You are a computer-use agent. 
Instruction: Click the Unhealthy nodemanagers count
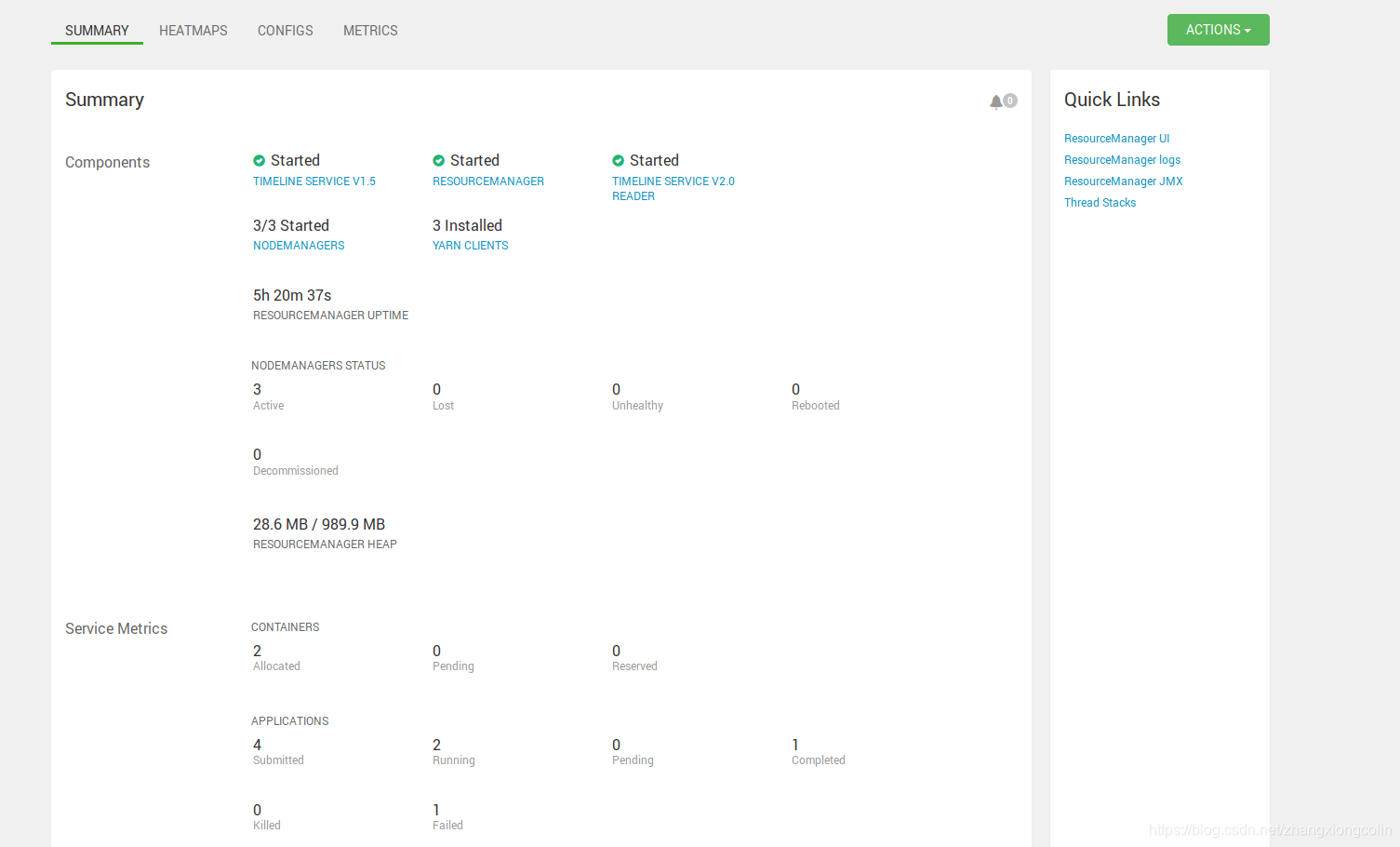(x=616, y=389)
